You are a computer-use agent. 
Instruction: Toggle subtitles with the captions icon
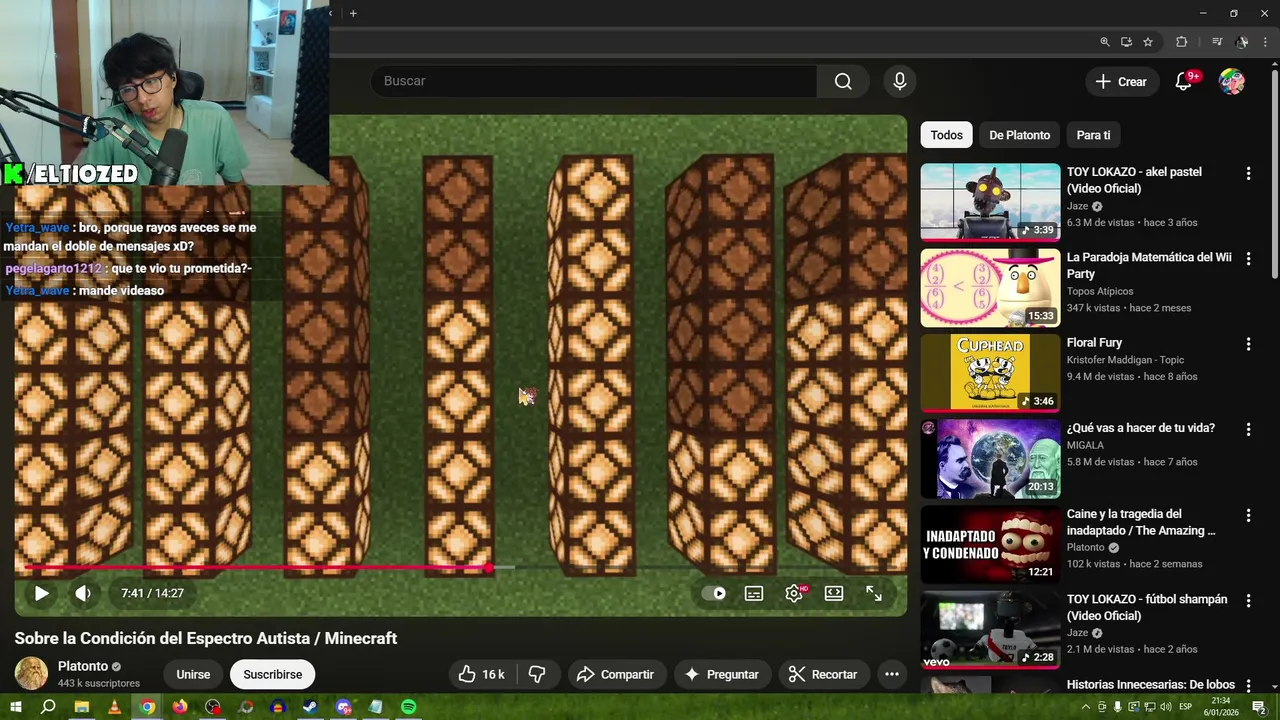click(754, 593)
